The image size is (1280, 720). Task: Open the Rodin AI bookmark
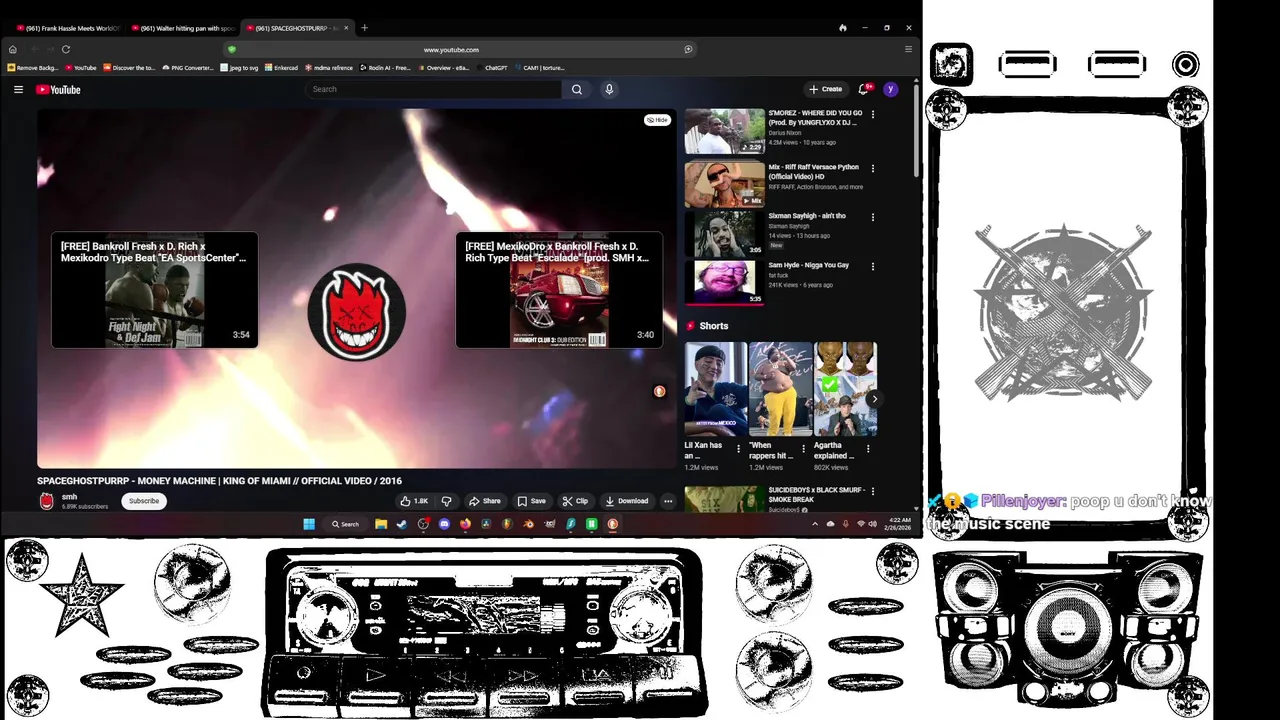point(386,68)
